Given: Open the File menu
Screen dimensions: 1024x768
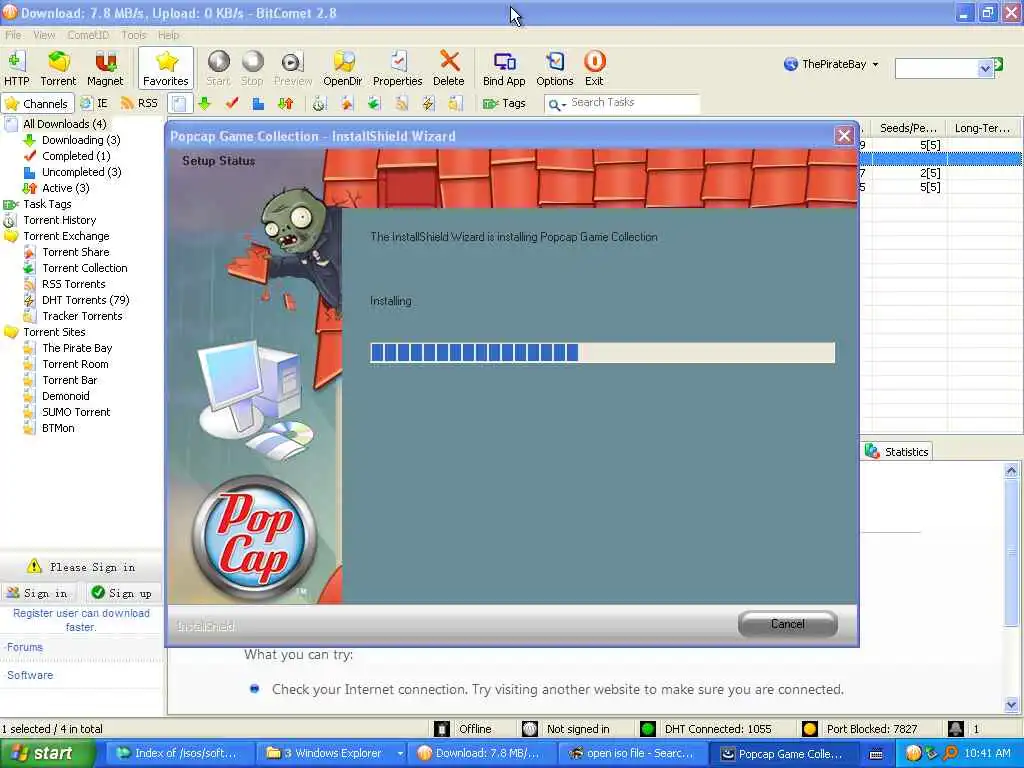Looking at the screenshot, I should coord(13,35).
